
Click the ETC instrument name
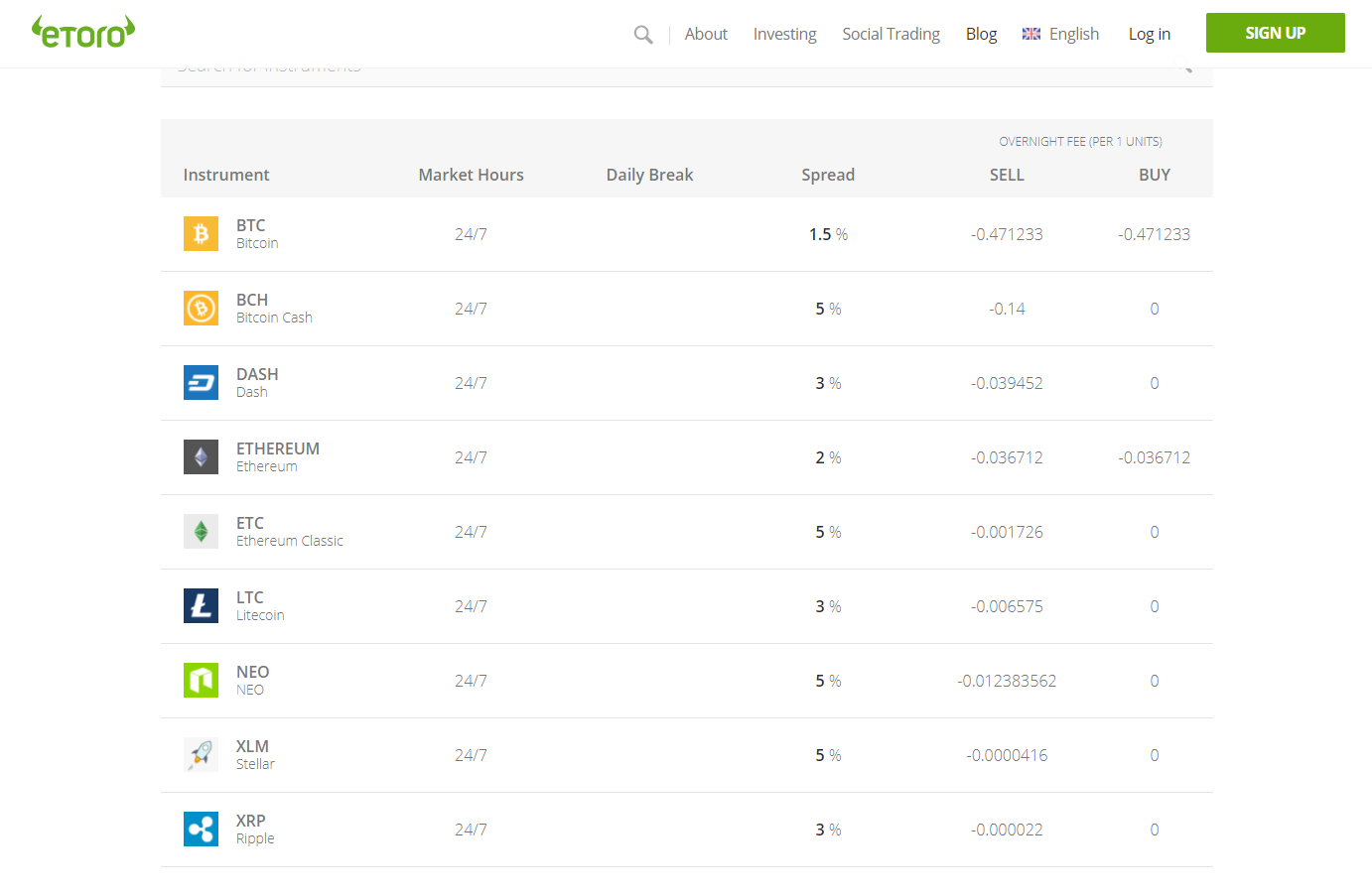(x=250, y=523)
